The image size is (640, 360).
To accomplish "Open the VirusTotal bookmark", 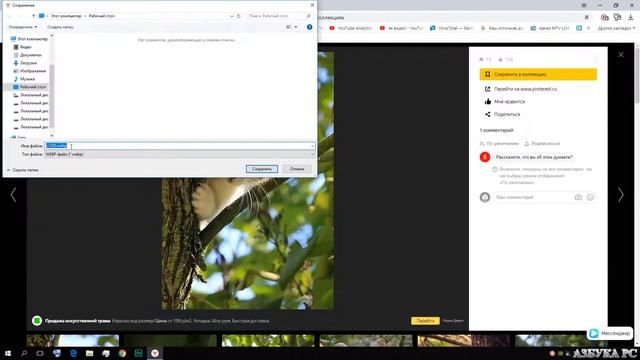I will click(452, 28).
